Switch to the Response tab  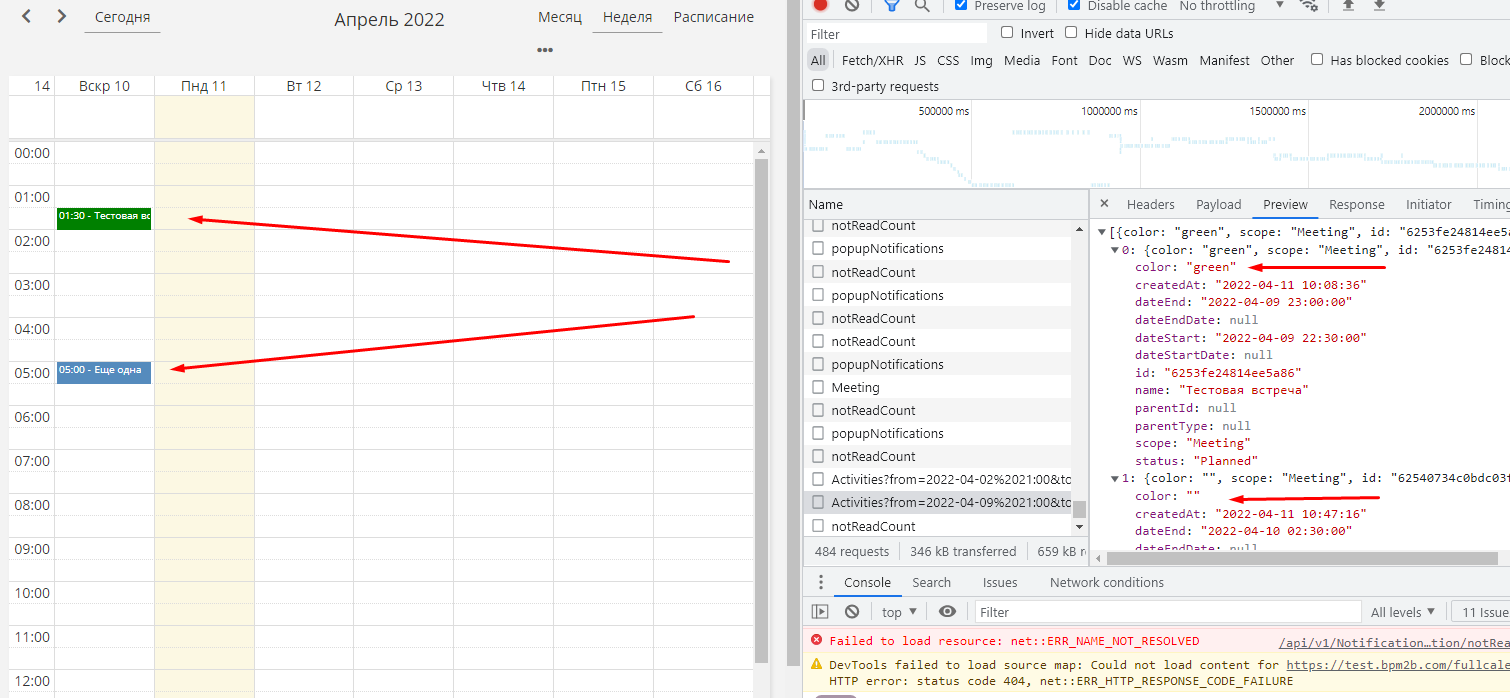[1356, 204]
